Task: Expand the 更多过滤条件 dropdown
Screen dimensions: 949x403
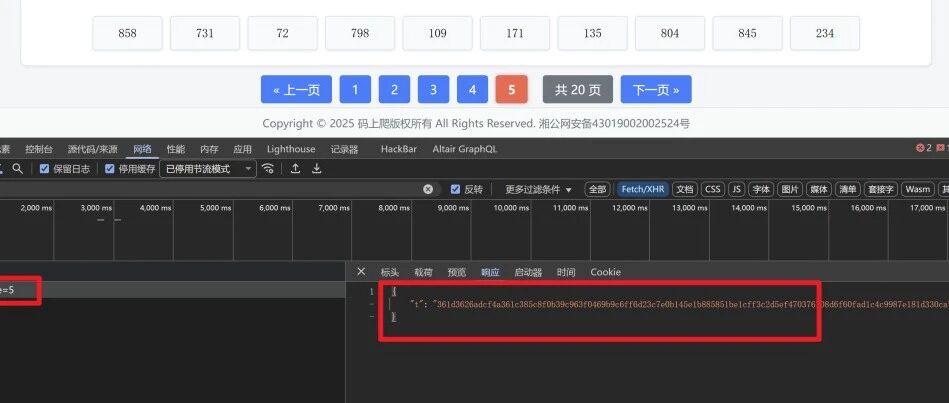Action: [x=539, y=189]
